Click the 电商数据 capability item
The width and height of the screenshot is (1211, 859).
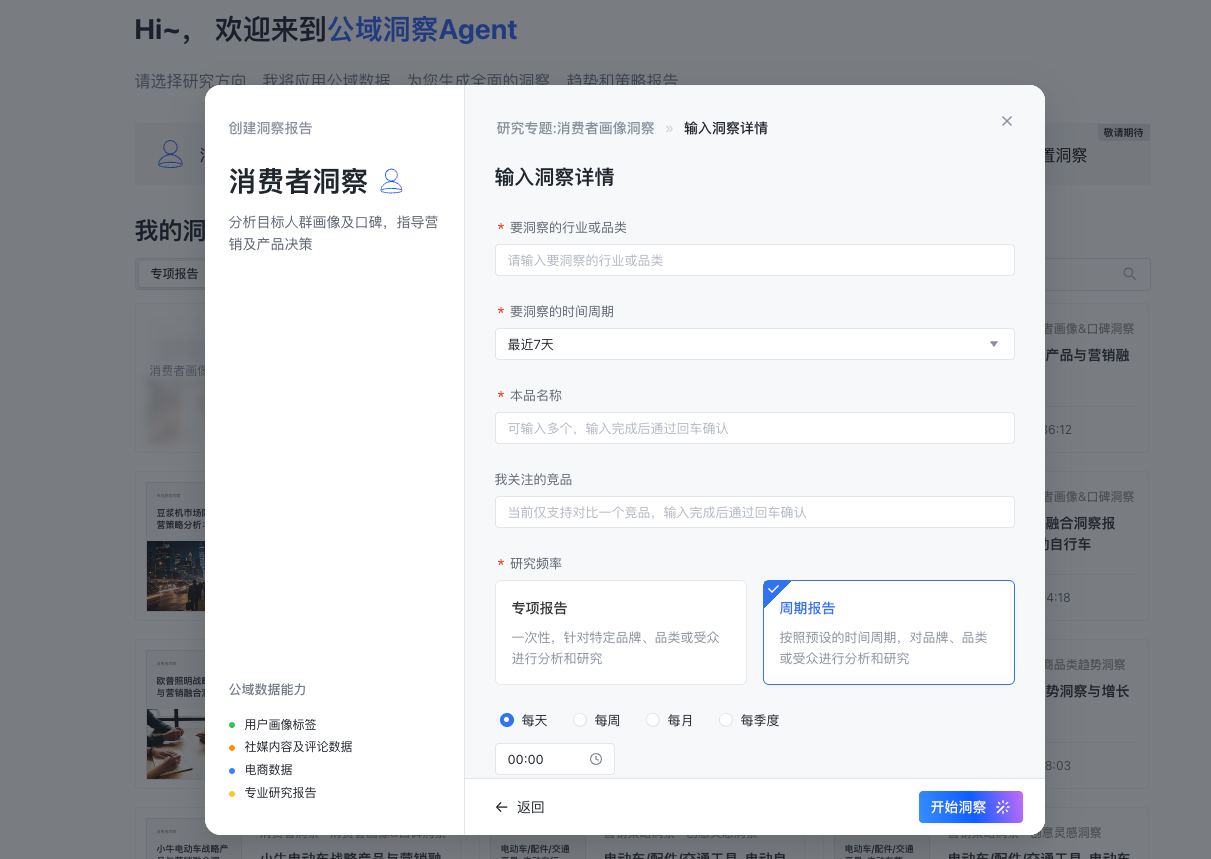click(x=269, y=770)
